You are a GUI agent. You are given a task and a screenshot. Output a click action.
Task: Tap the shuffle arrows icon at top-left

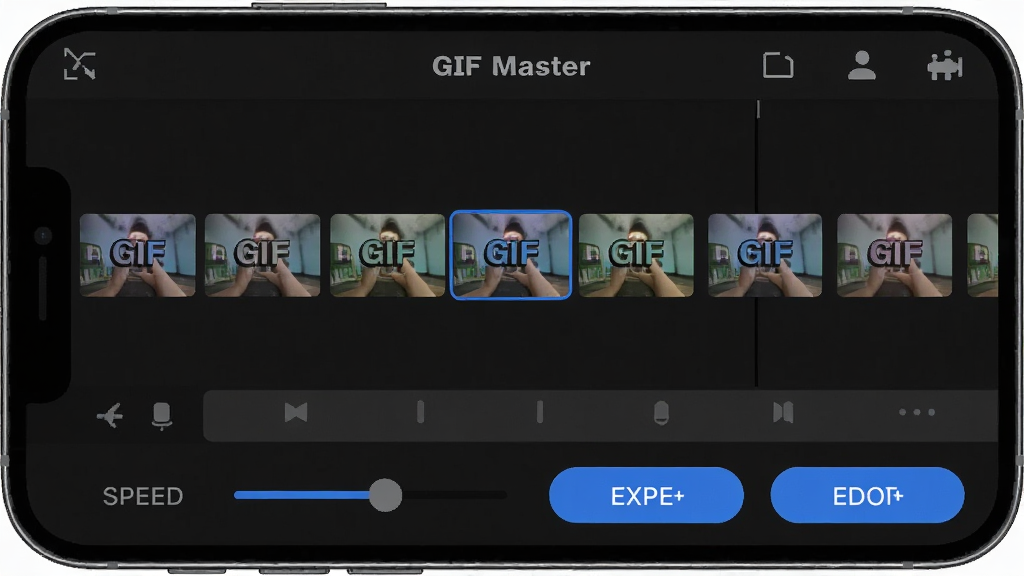[80, 64]
